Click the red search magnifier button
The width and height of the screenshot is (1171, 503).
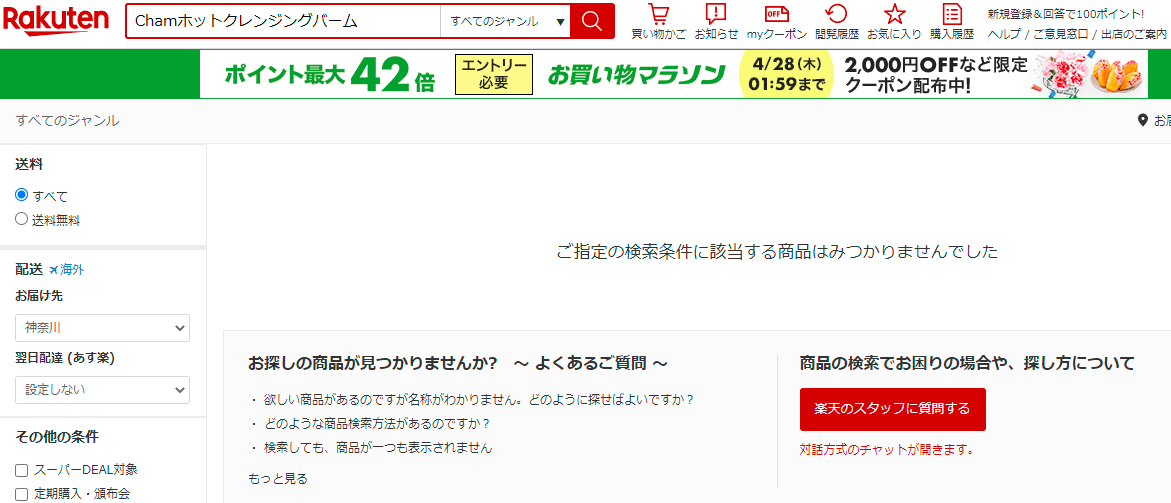click(x=592, y=21)
